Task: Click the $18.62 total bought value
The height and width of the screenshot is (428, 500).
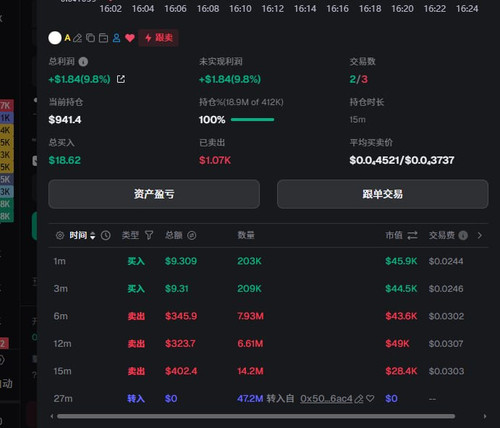Action: point(65,160)
